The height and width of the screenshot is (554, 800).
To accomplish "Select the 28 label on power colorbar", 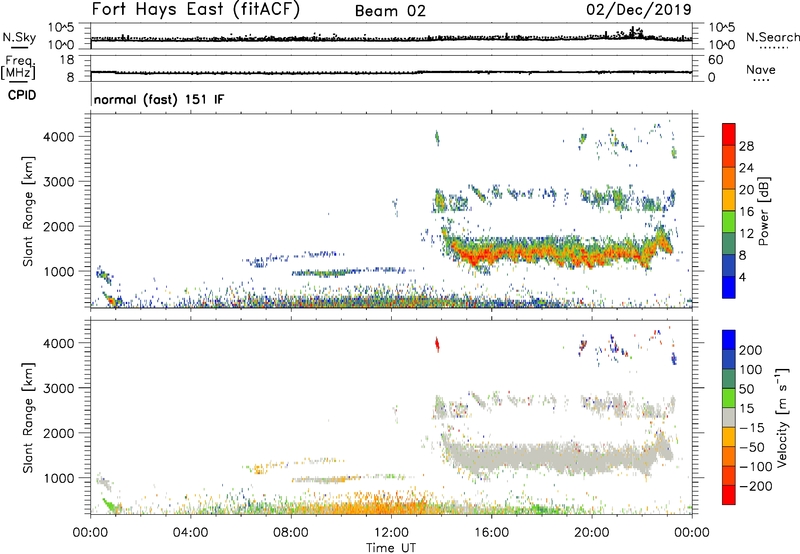I will point(746,146).
